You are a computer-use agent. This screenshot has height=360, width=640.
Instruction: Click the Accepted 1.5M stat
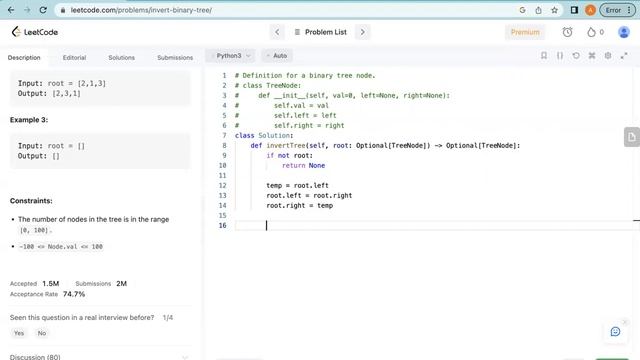click(35, 283)
